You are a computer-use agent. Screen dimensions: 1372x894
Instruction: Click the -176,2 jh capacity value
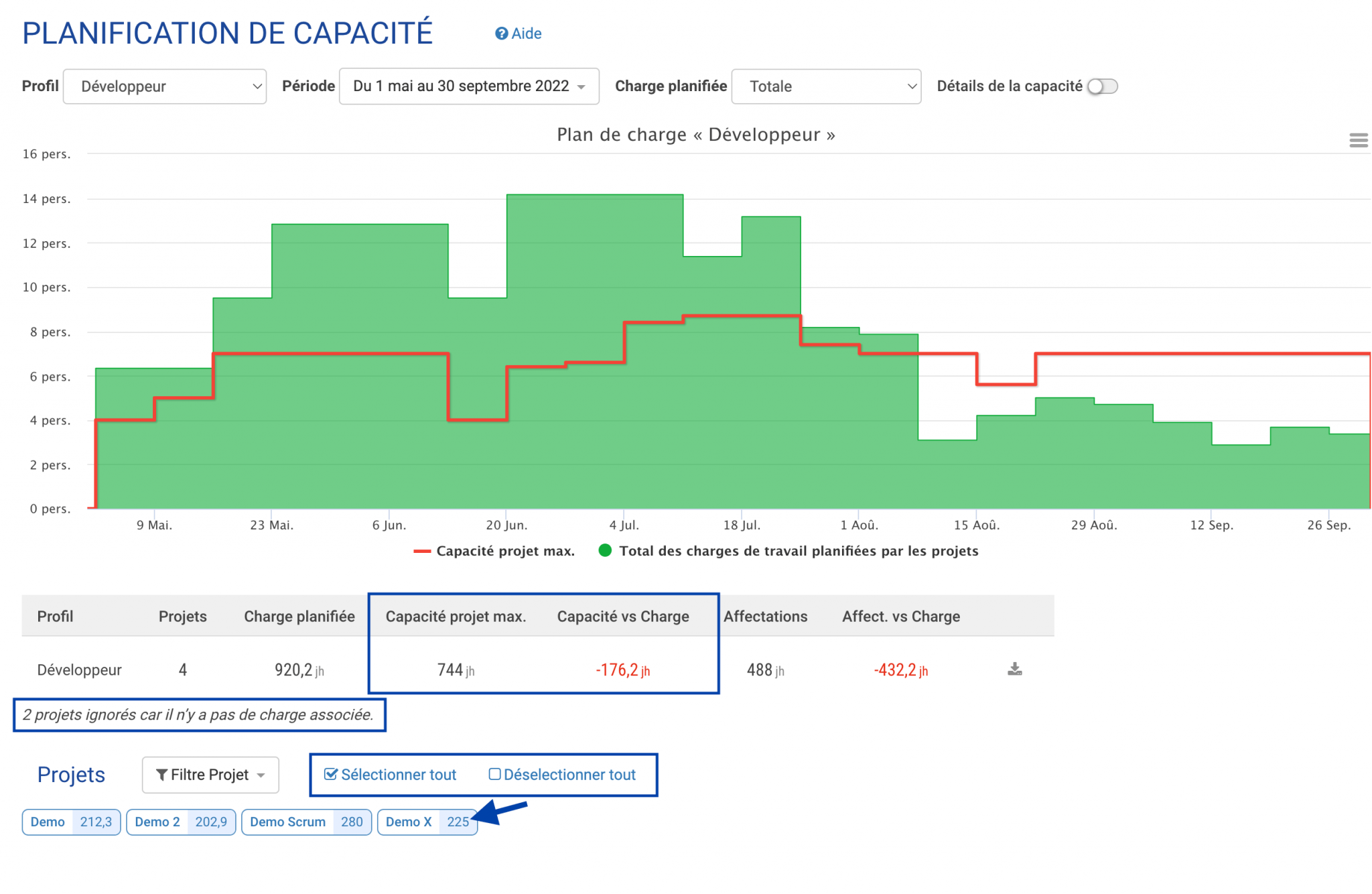(623, 670)
